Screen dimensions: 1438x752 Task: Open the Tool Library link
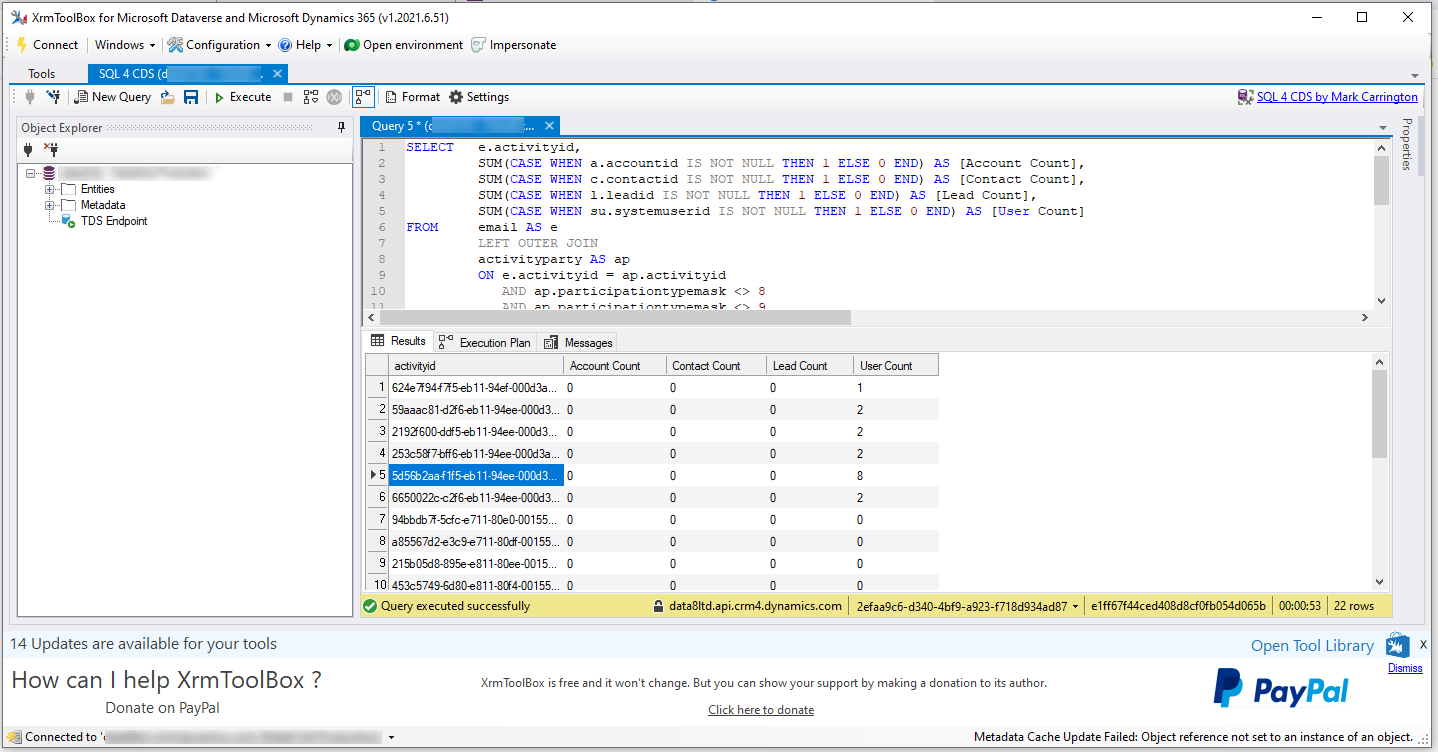(1312, 646)
